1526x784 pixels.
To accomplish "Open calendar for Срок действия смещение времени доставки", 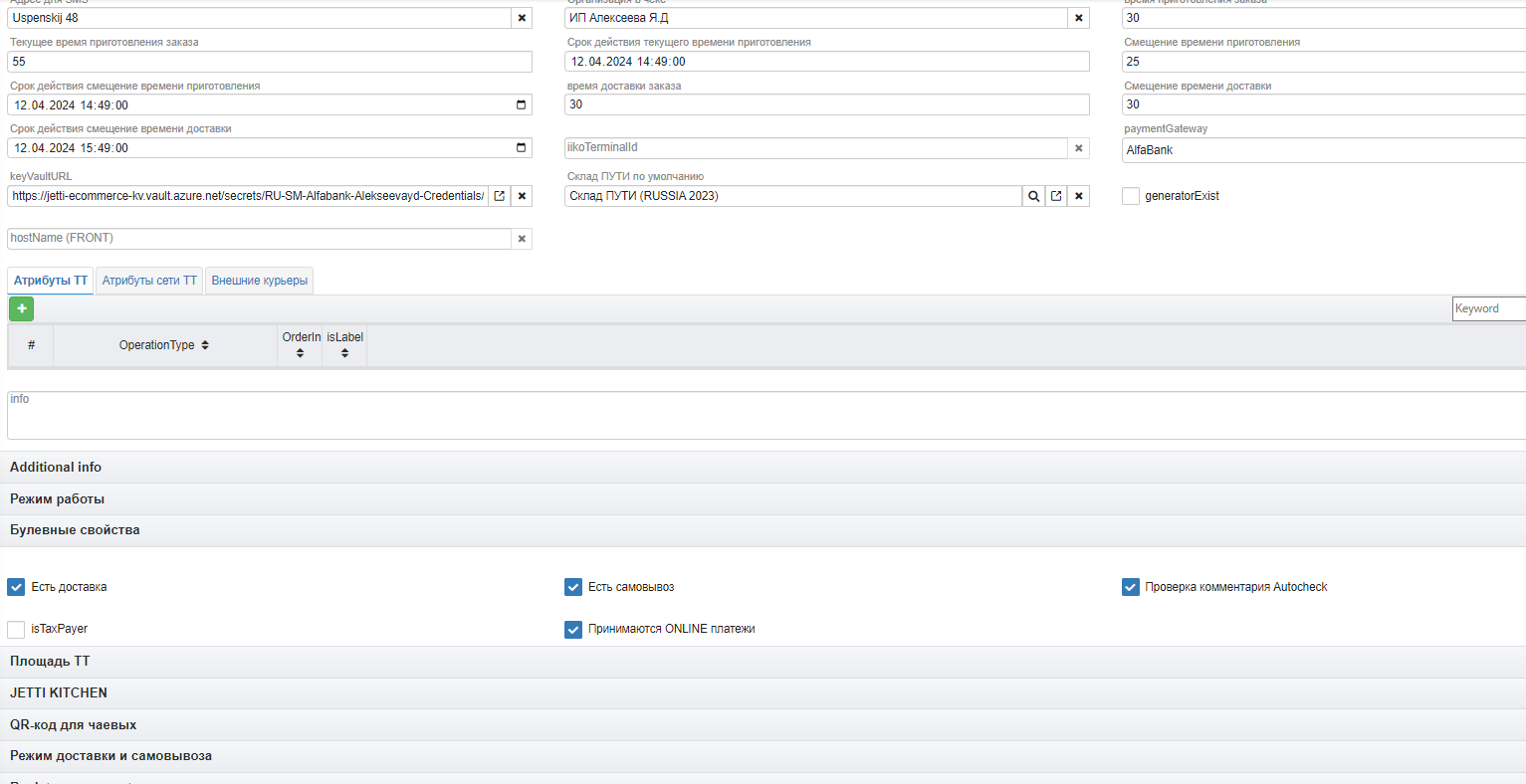I will [x=521, y=148].
